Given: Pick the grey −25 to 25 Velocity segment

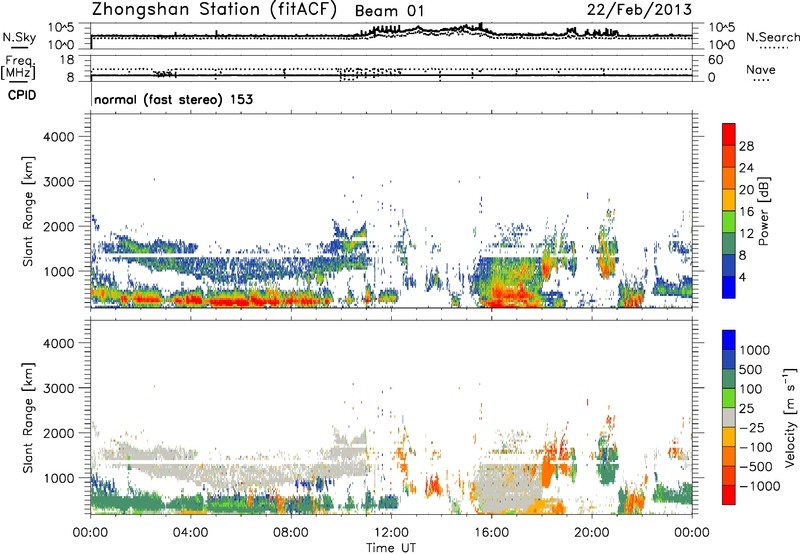Looking at the screenshot, I should tap(729, 418).
